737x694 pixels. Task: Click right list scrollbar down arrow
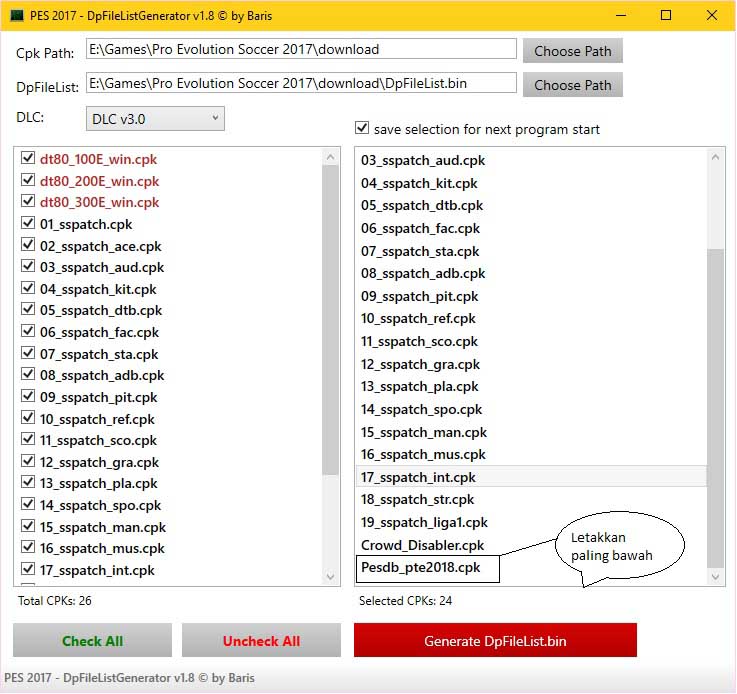pos(715,576)
